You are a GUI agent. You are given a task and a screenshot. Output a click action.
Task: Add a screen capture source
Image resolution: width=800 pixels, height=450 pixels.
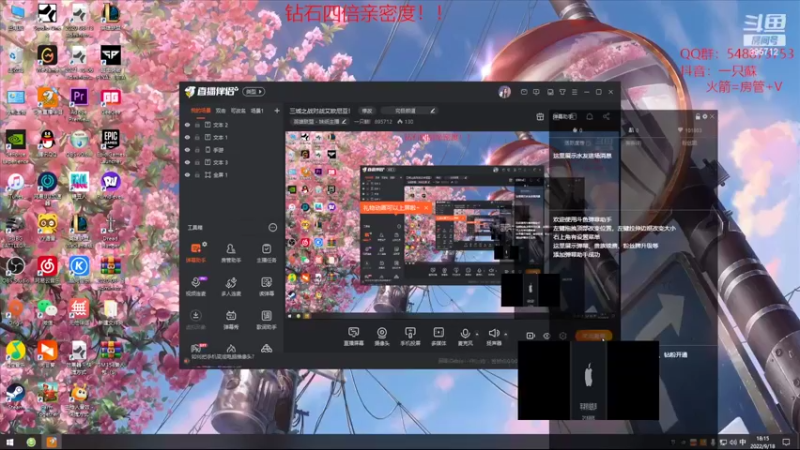(x=353, y=336)
